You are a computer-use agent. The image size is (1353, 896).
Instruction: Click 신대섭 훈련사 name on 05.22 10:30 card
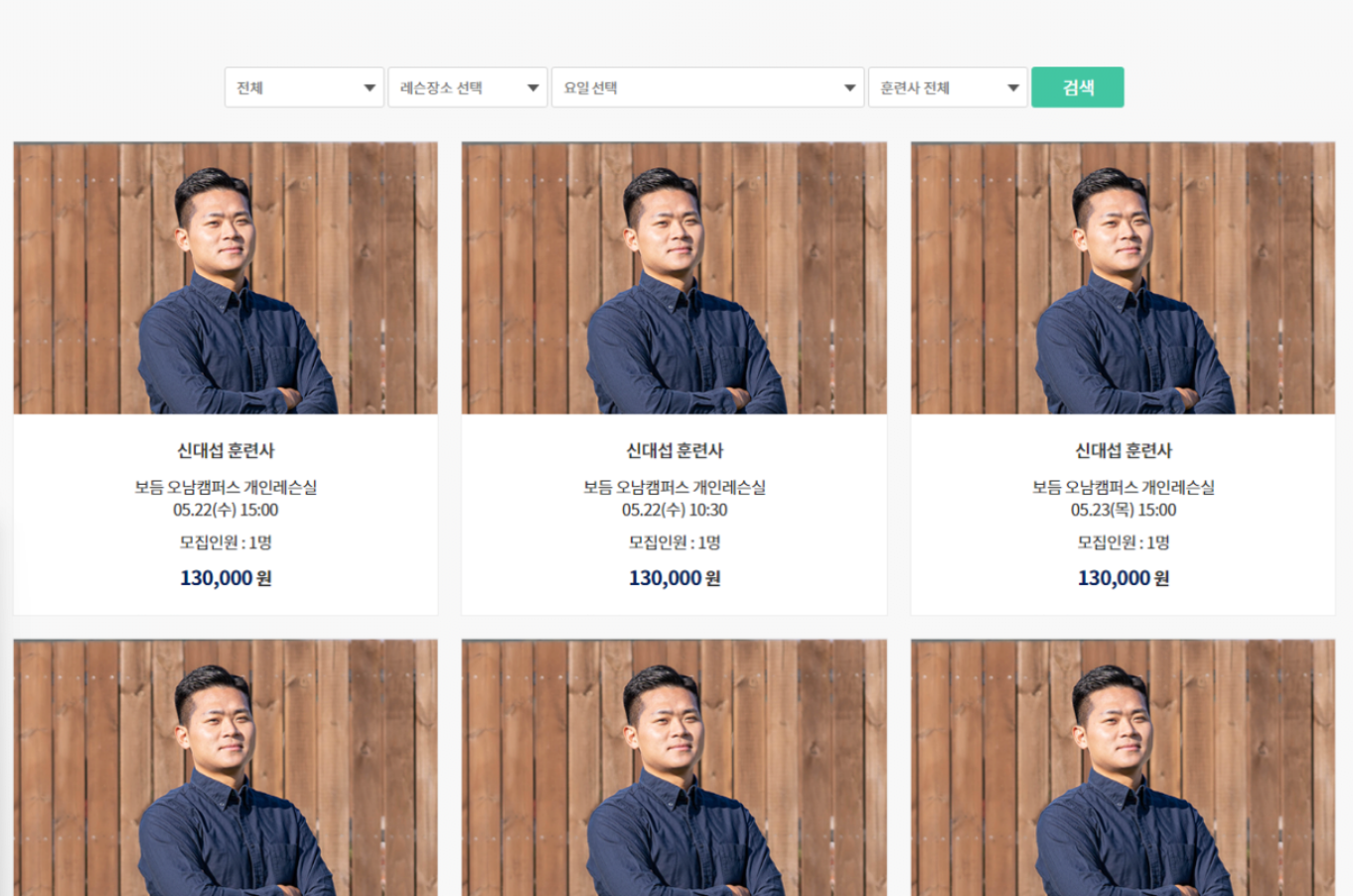point(675,451)
